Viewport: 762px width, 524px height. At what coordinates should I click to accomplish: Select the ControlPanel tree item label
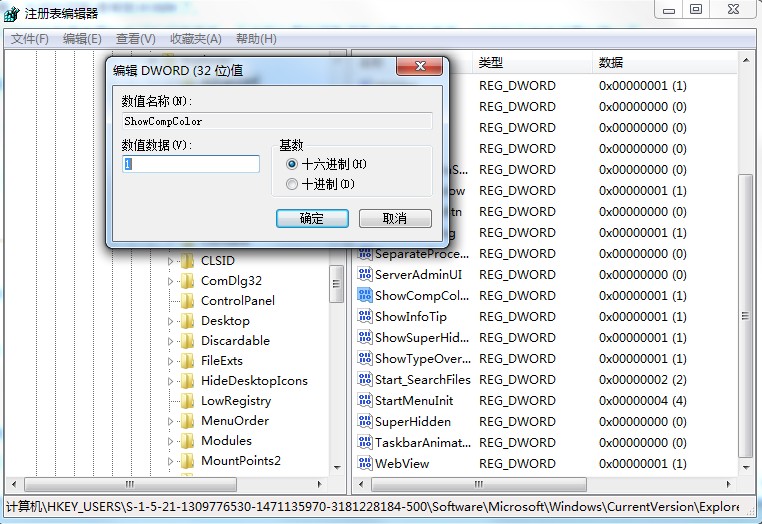point(238,301)
